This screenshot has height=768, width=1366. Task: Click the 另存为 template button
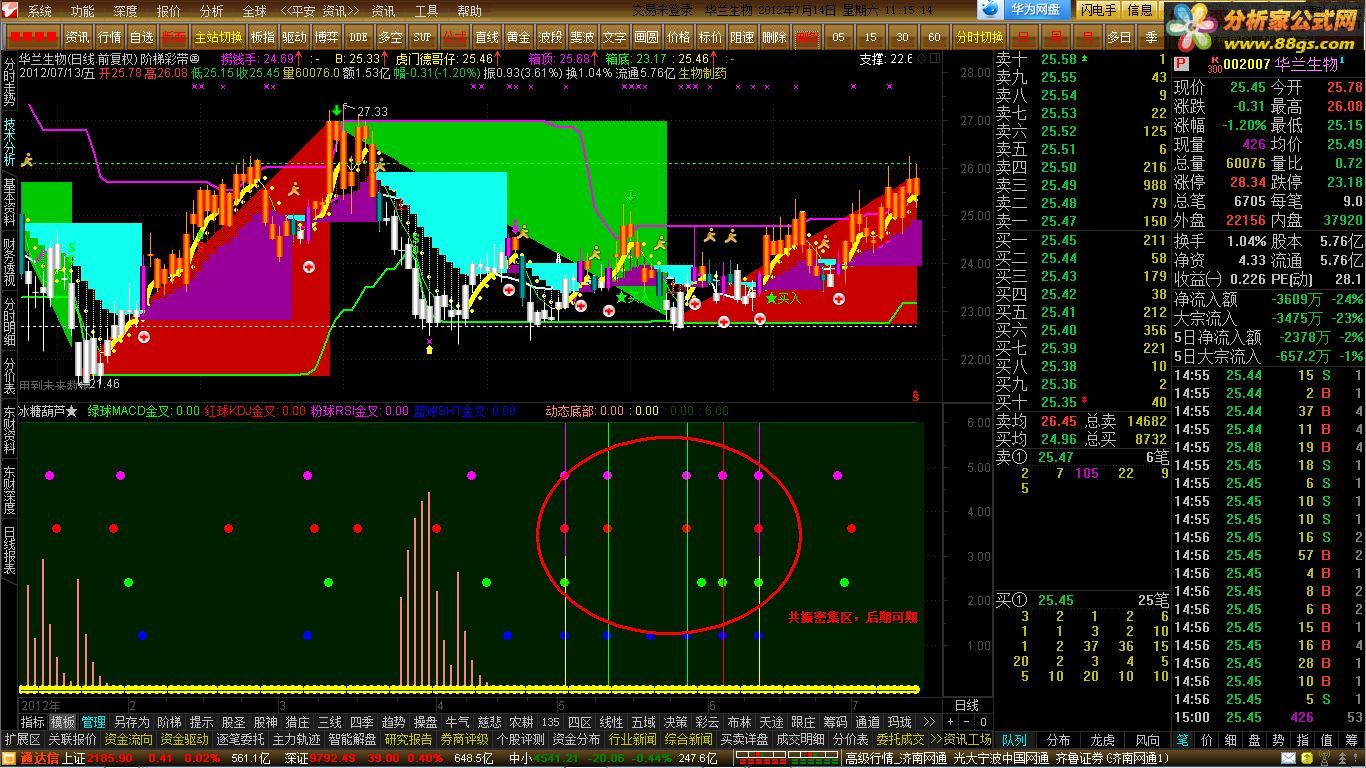pos(131,722)
